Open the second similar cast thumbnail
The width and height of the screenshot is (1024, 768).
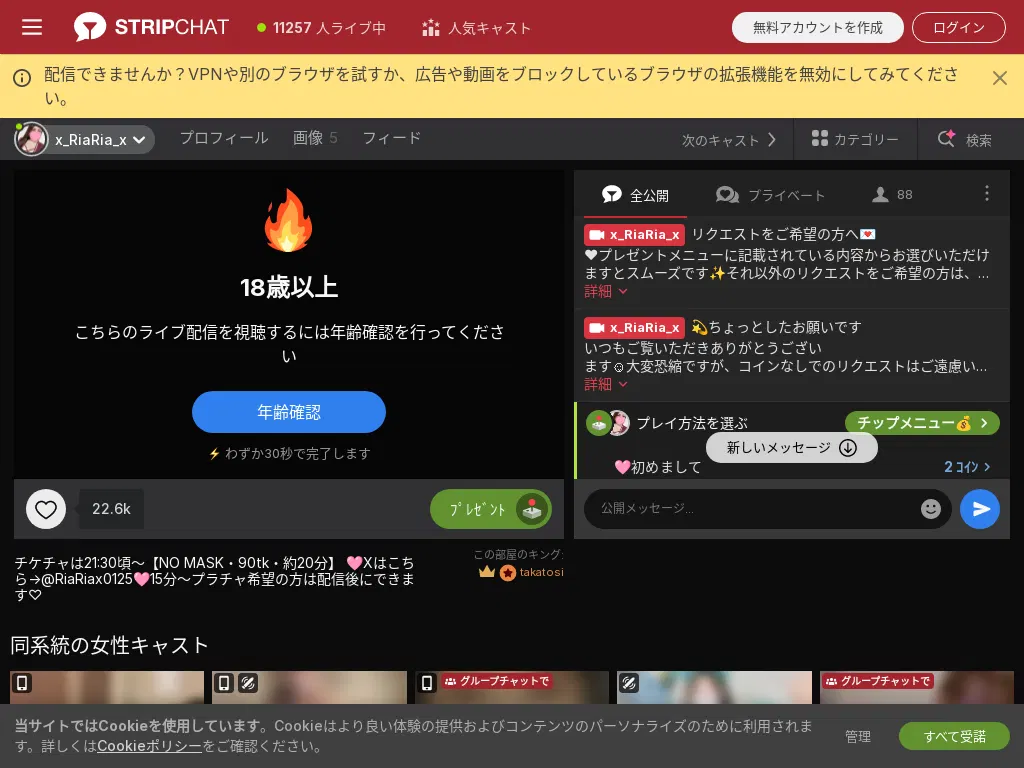[x=310, y=687]
